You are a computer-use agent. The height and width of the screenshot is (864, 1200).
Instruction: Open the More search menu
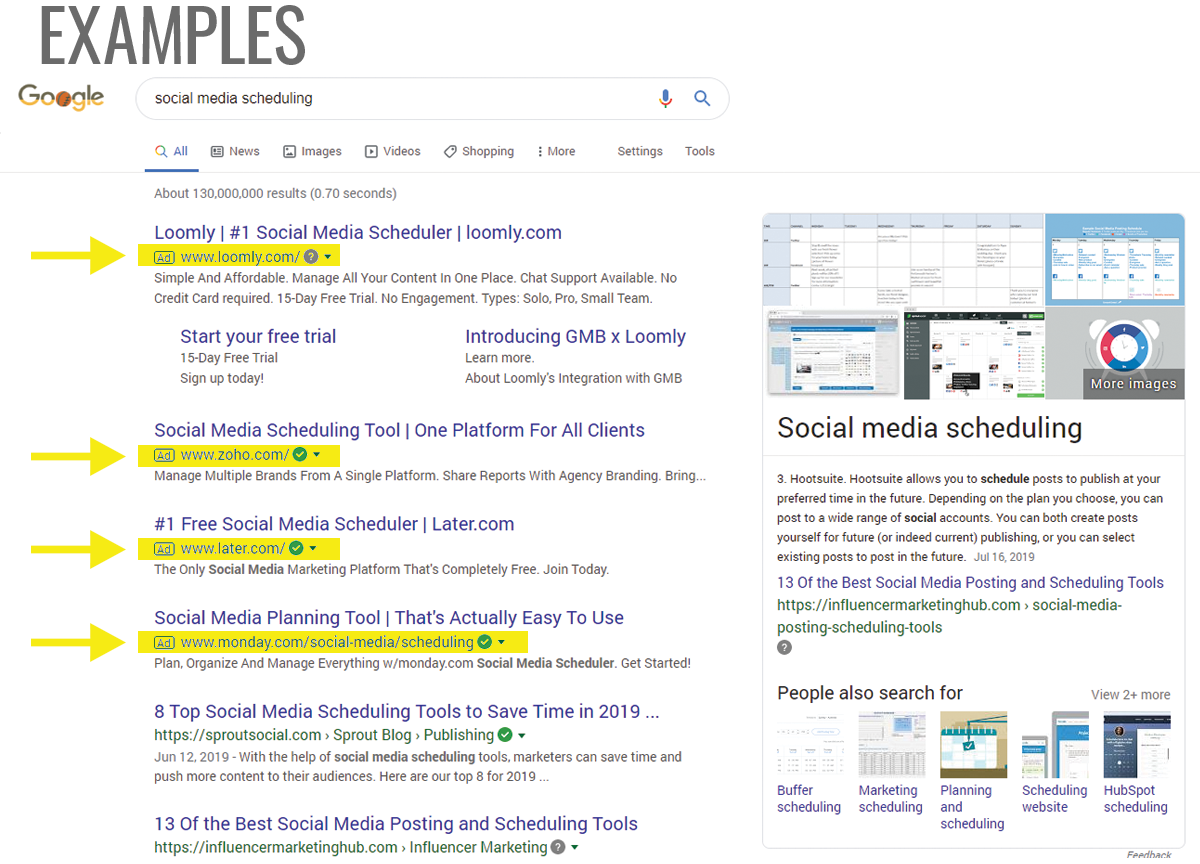click(x=556, y=151)
